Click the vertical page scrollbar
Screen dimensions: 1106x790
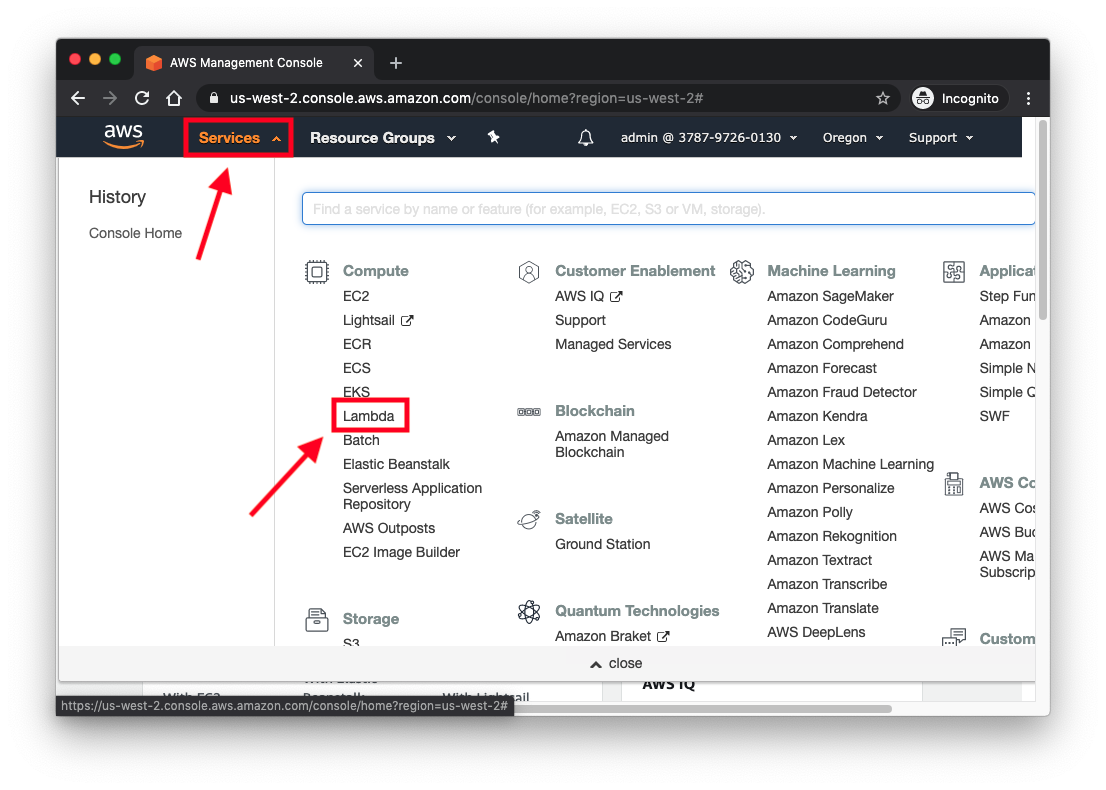point(1043,219)
